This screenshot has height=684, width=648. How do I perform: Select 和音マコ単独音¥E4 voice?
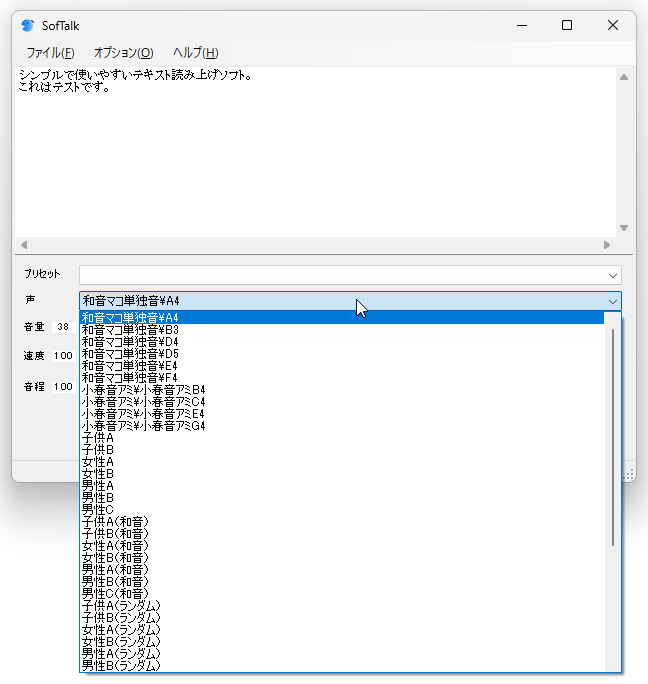click(x=342, y=366)
